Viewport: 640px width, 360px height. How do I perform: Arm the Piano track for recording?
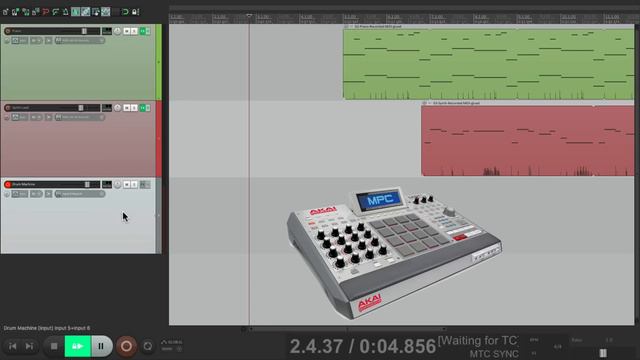[x=7, y=31]
